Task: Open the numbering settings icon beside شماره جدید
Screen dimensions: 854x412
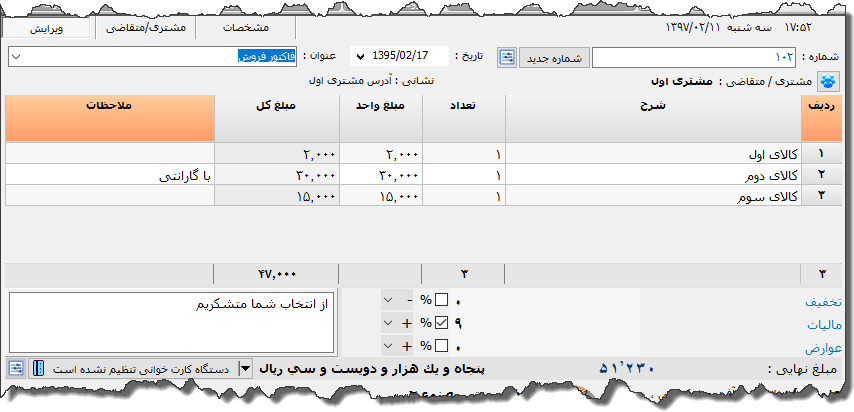Action: (x=507, y=57)
